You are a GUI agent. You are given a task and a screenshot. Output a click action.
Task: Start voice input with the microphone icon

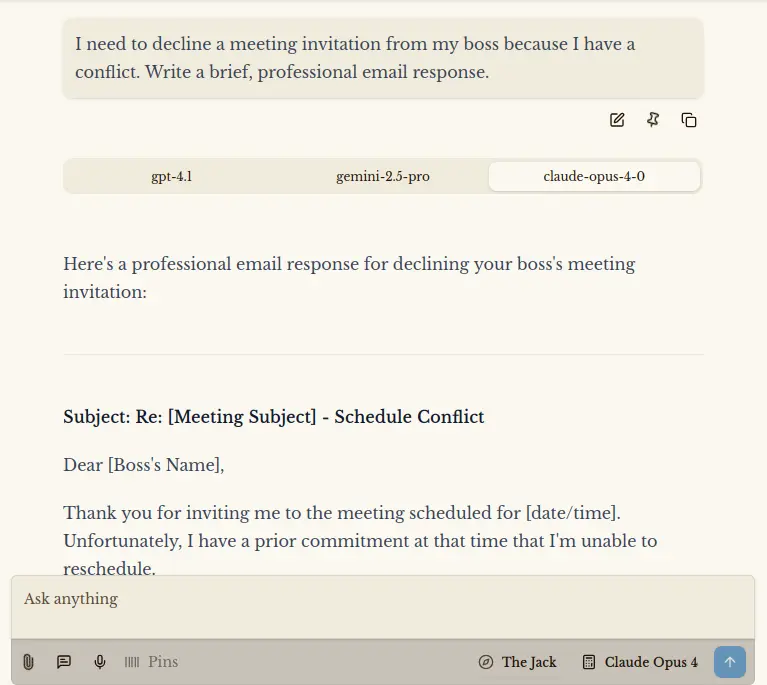click(x=100, y=662)
